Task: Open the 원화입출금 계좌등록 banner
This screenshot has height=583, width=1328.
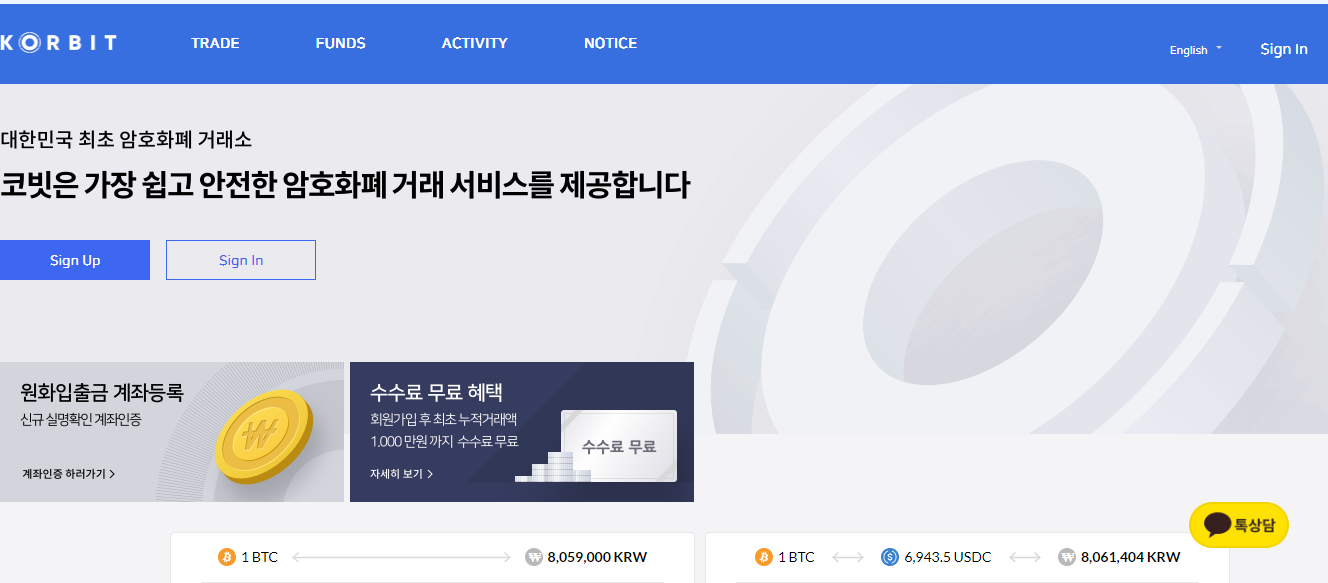Action: click(x=172, y=432)
